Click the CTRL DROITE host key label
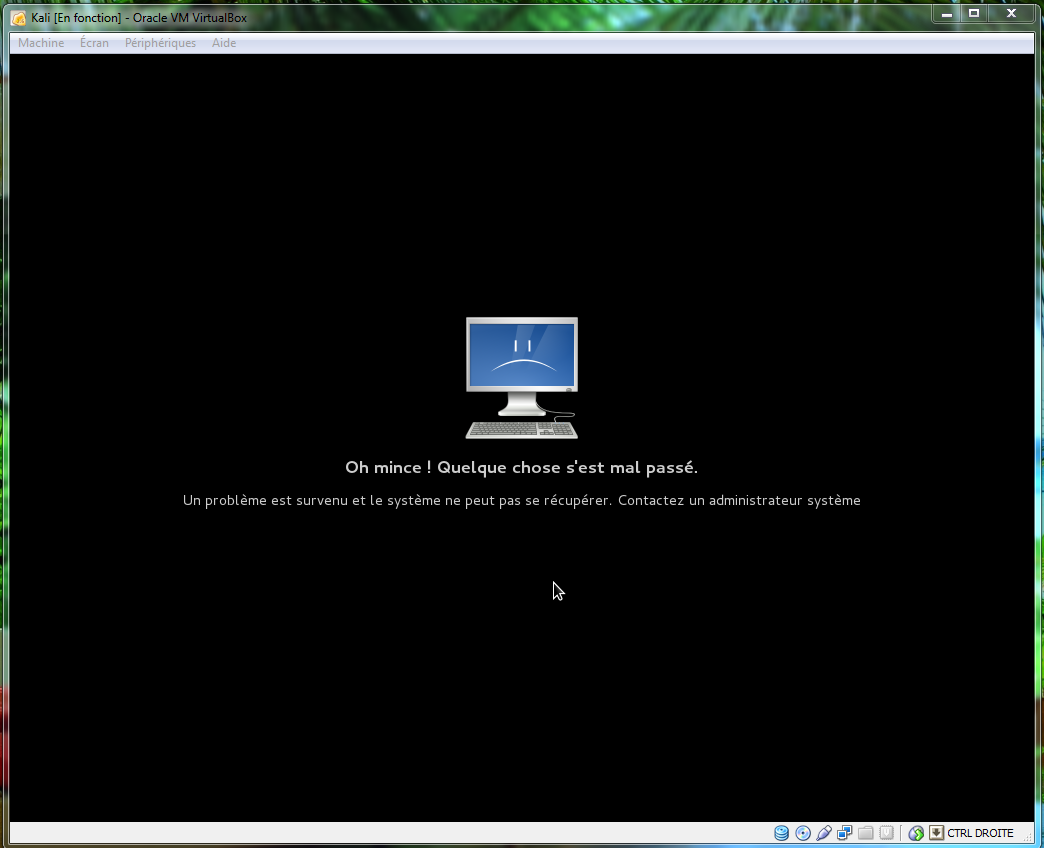The image size is (1044, 848). click(980, 833)
